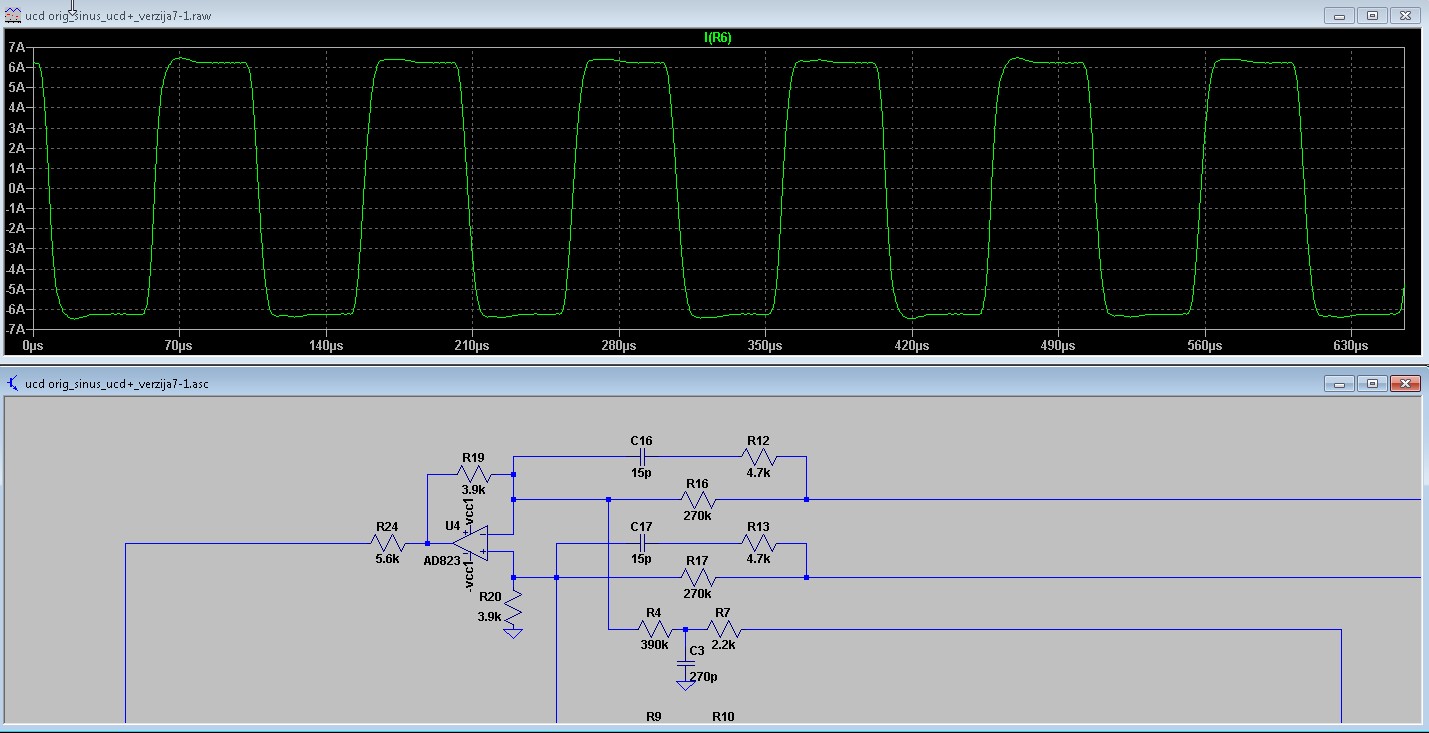Click the 210µs label on time axis
This screenshot has width=1429, height=733.
(x=471, y=345)
